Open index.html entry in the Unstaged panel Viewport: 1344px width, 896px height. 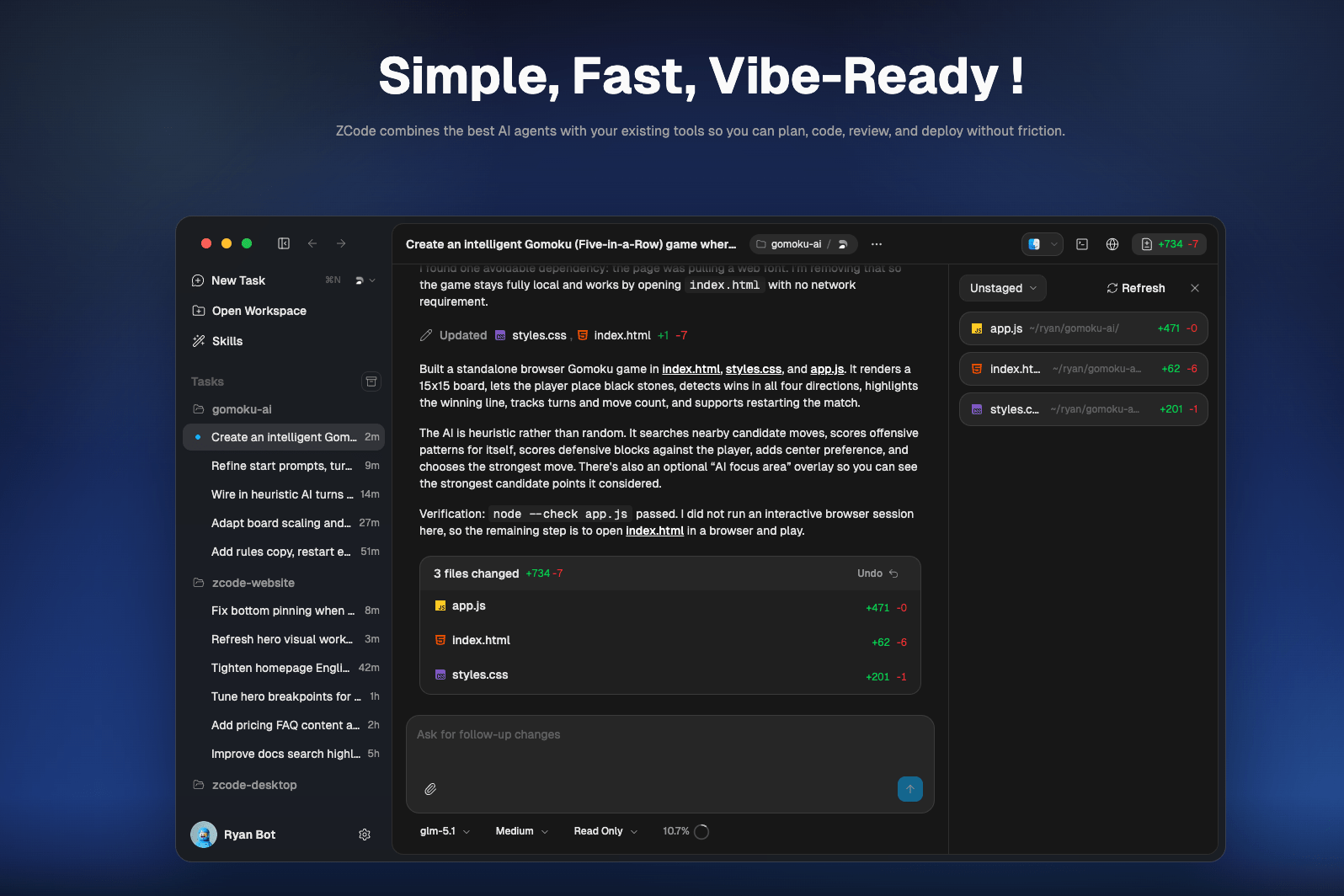[1083, 369]
